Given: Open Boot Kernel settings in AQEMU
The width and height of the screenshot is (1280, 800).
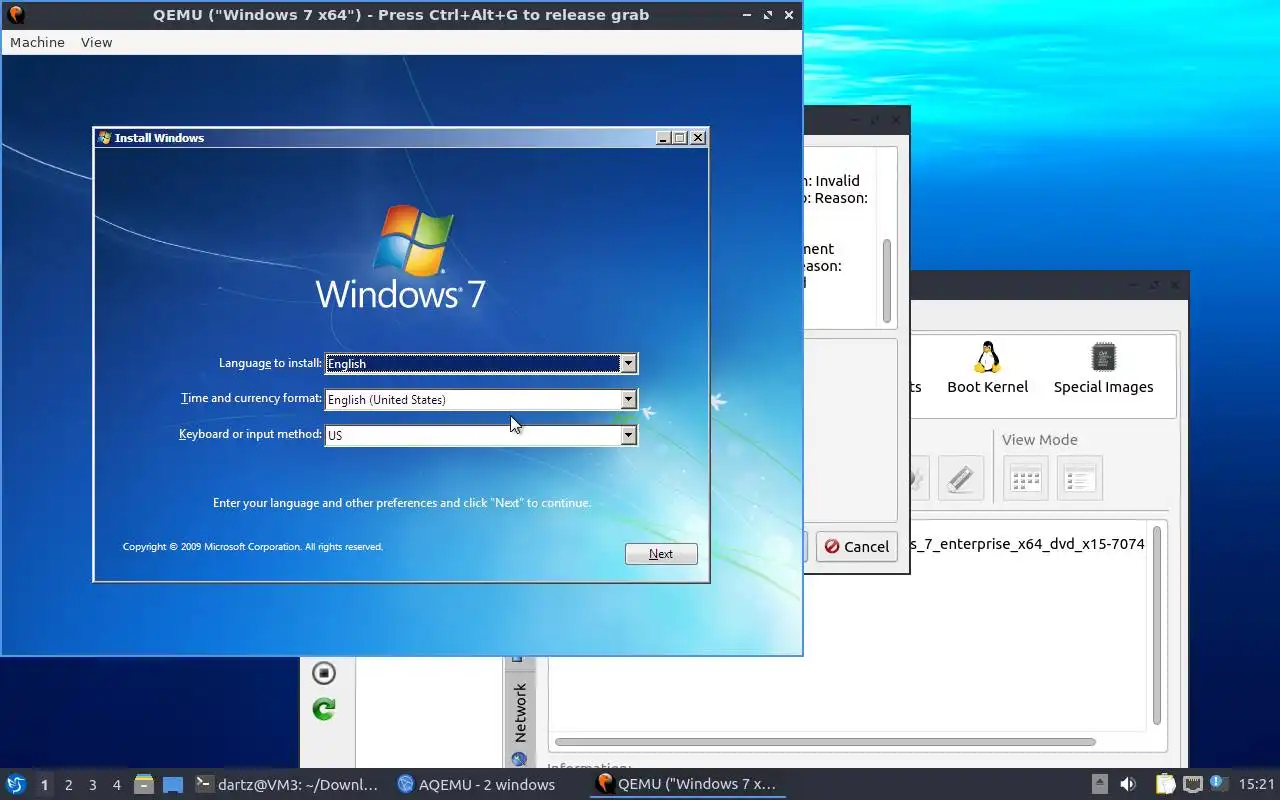Looking at the screenshot, I should coord(987,368).
